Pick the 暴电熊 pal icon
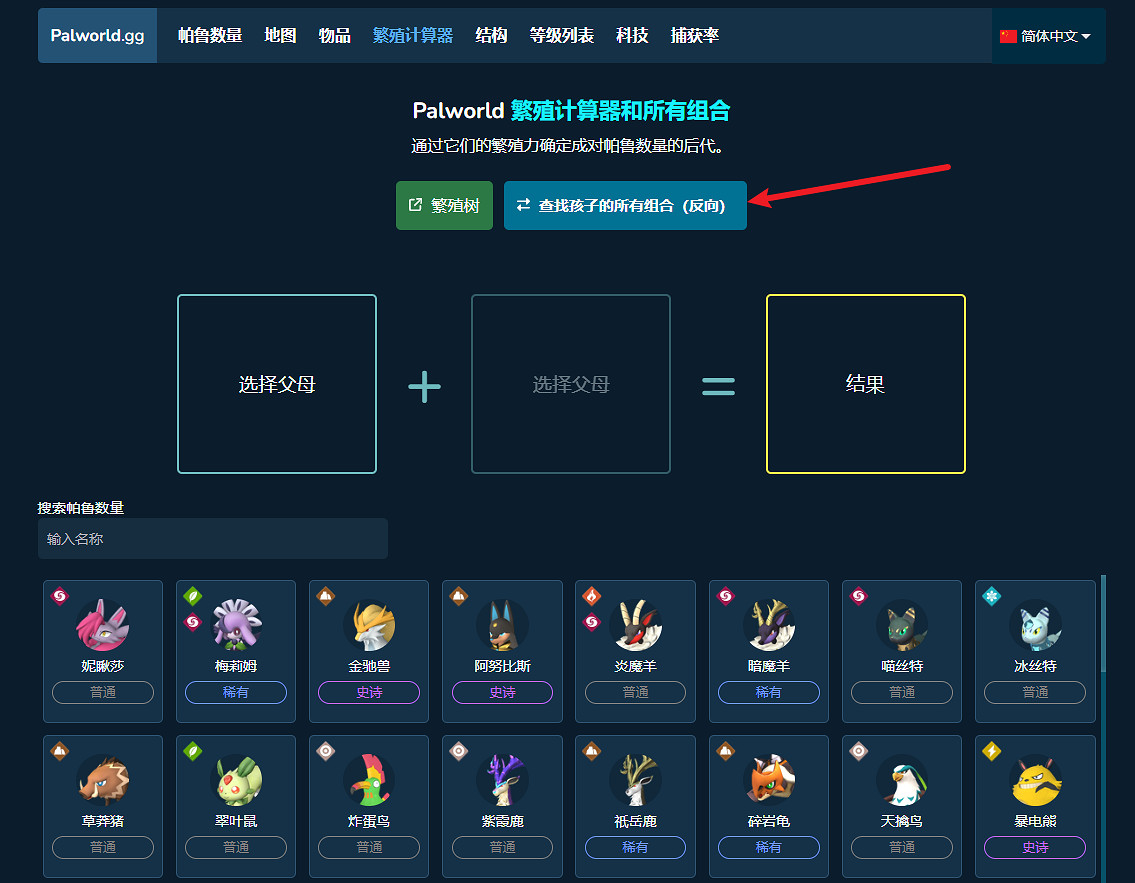 point(1035,780)
